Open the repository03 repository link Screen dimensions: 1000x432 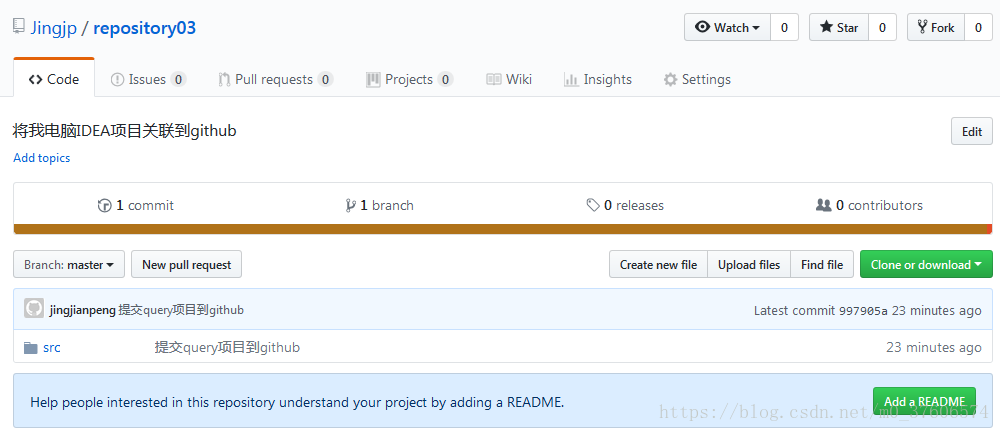click(x=144, y=28)
